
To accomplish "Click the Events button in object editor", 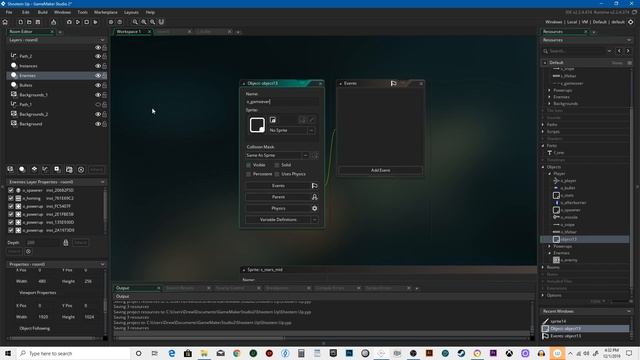I will tap(282, 186).
